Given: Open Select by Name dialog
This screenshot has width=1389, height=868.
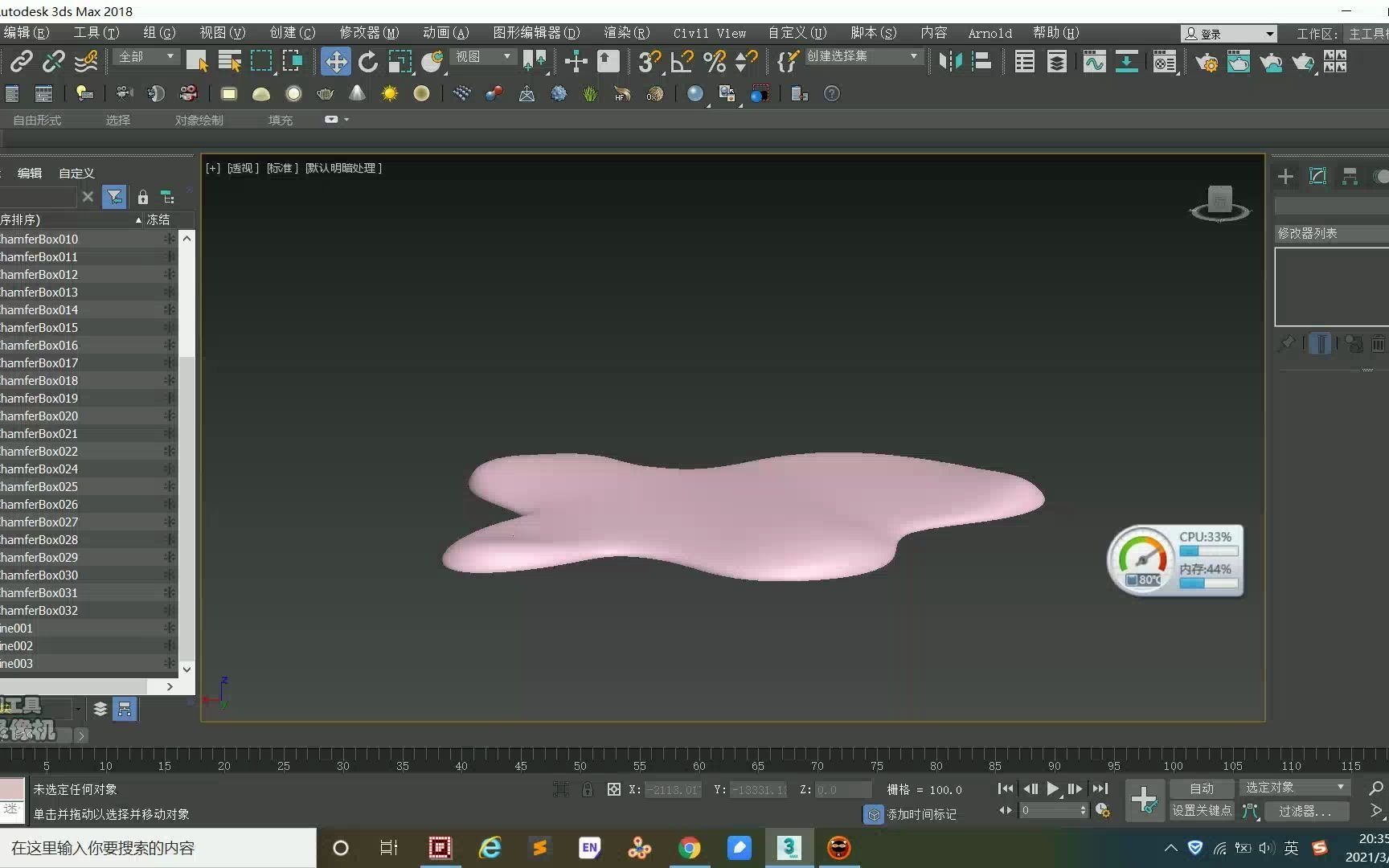Looking at the screenshot, I should (230, 61).
